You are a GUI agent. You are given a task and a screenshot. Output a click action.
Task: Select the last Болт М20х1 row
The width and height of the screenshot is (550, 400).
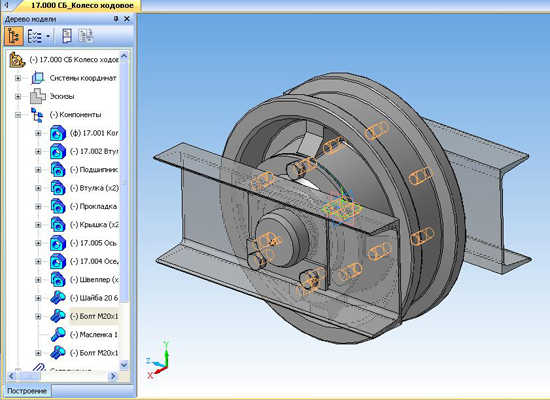[x=94, y=353]
